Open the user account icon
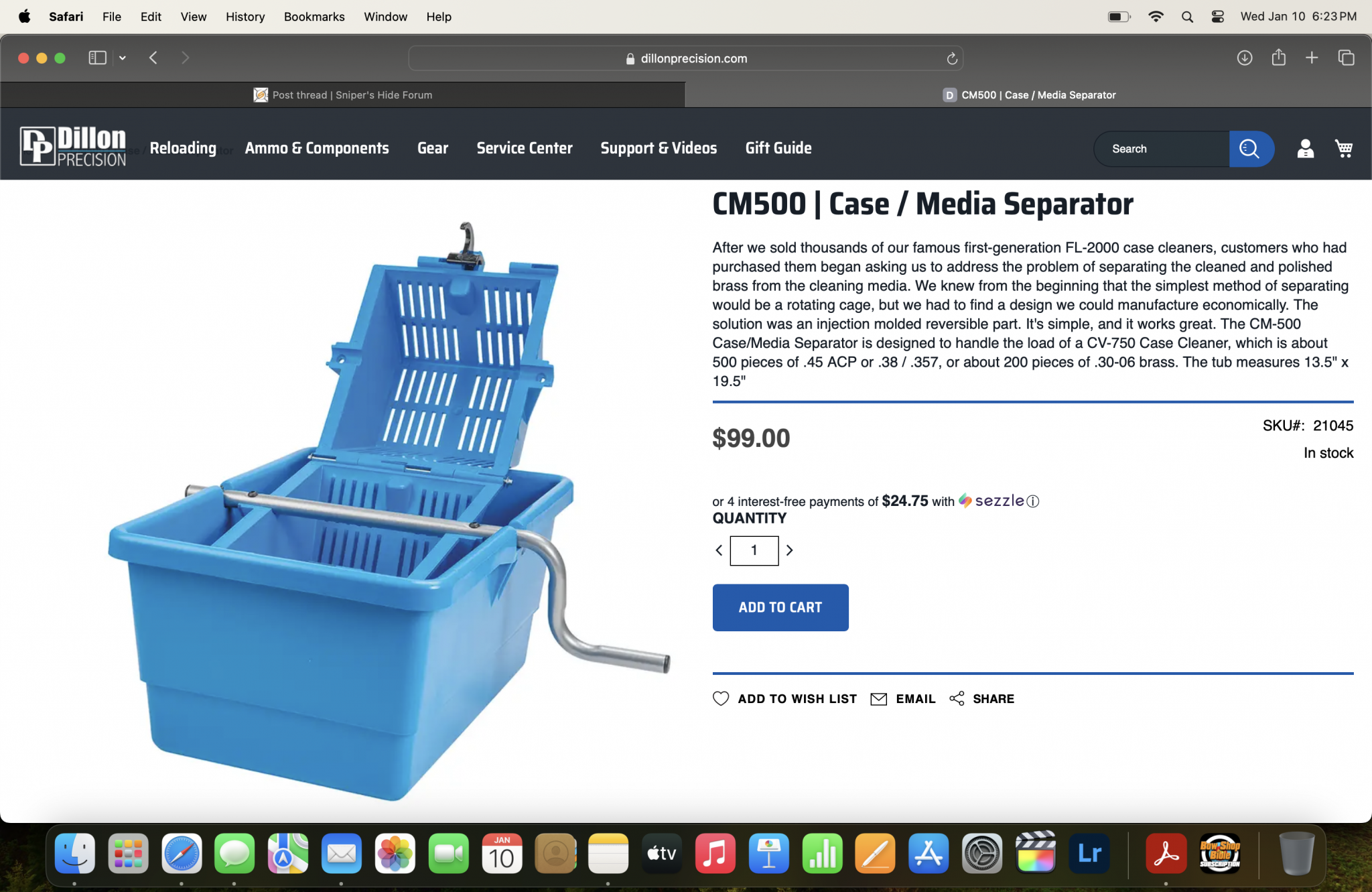Screen dimensions: 1372x892 tap(1305, 148)
